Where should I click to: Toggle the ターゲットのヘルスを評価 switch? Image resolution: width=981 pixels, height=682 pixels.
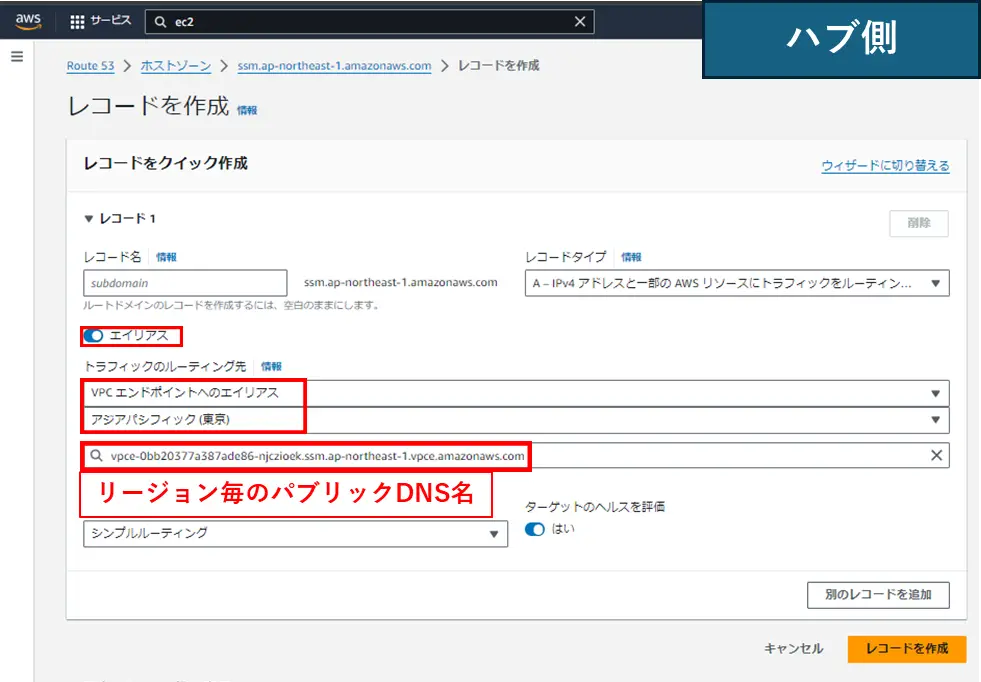pyautogui.click(x=534, y=529)
